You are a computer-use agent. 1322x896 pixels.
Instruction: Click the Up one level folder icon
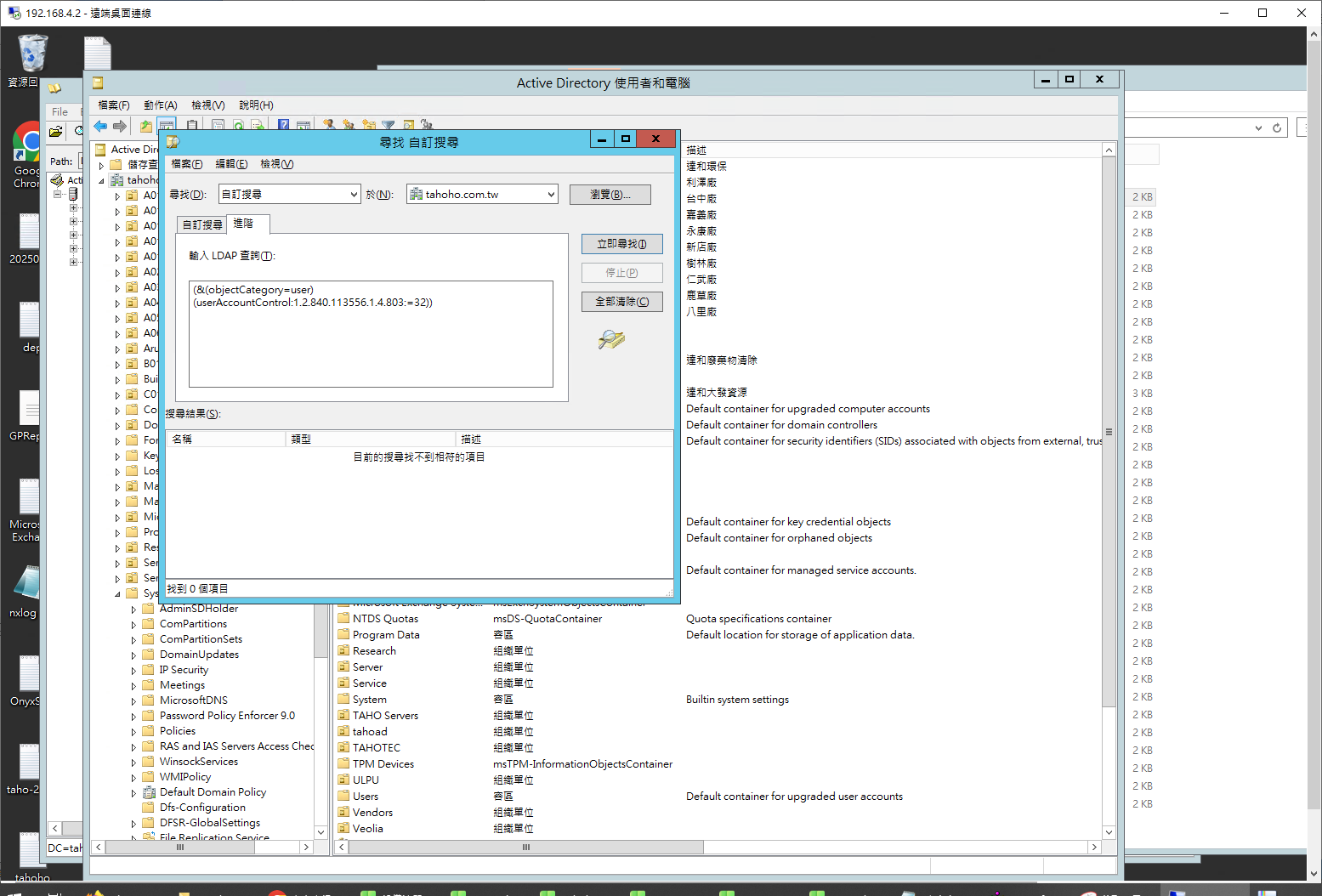pyautogui.click(x=146, y=127)
